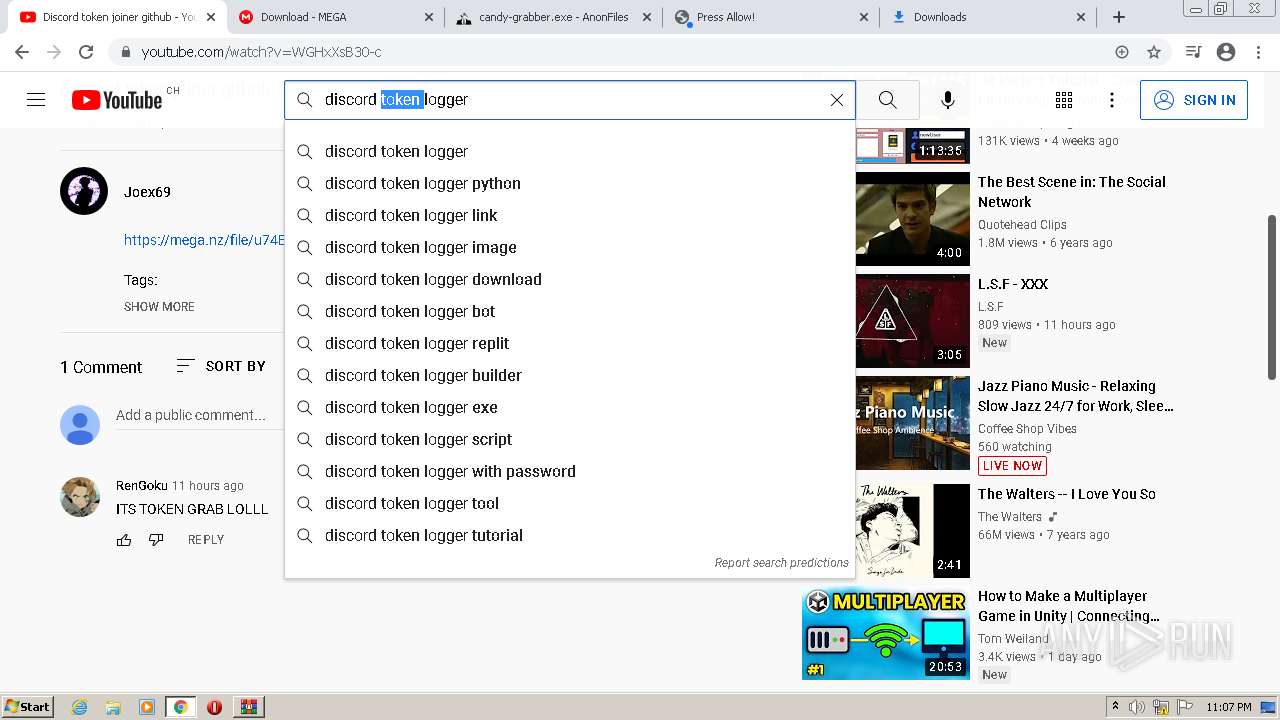Open the L.S.F - XXX video thumbnail

(x=913, y=321)
